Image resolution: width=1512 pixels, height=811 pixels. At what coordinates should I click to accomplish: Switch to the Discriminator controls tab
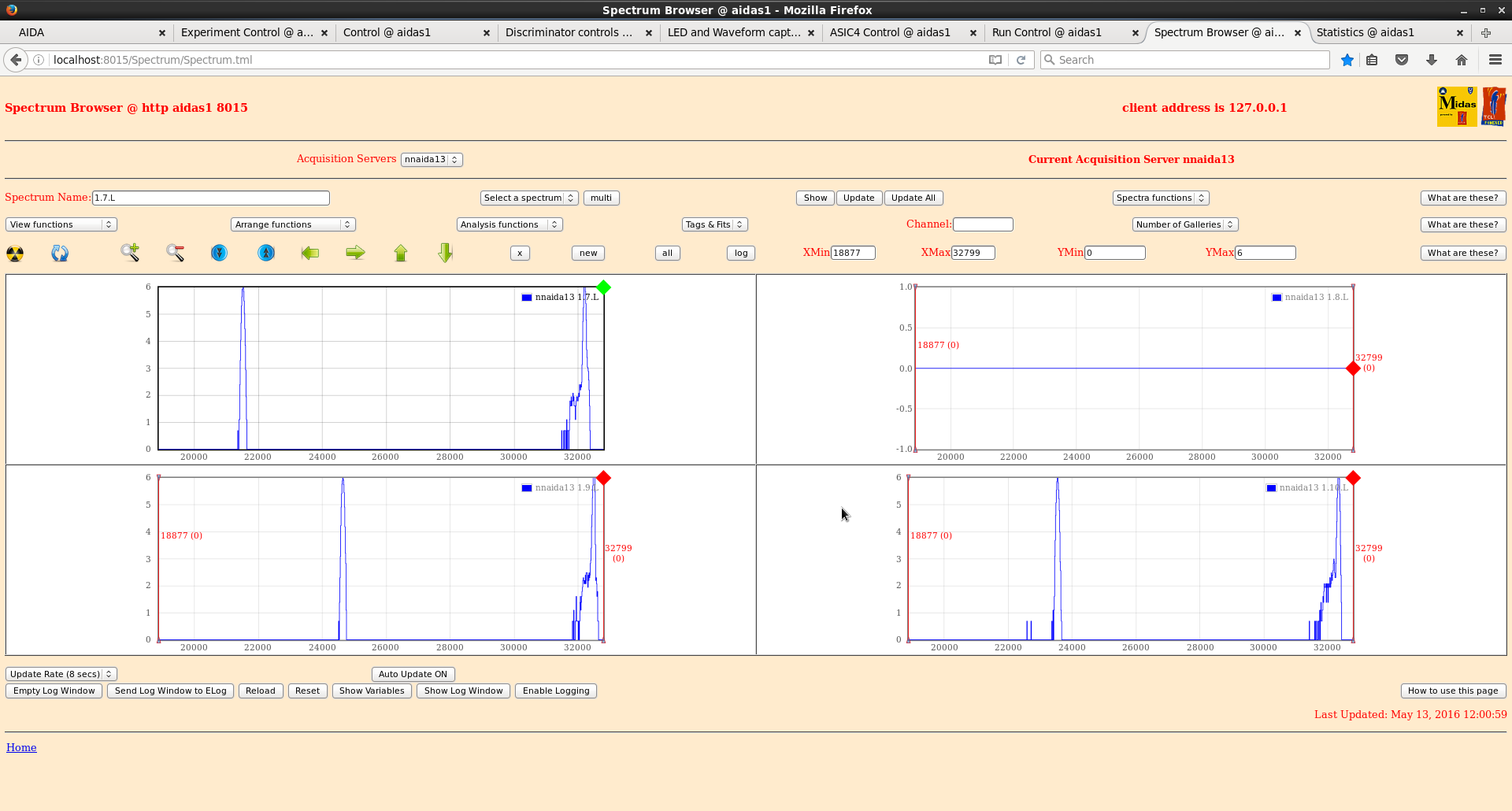point(576,33)
